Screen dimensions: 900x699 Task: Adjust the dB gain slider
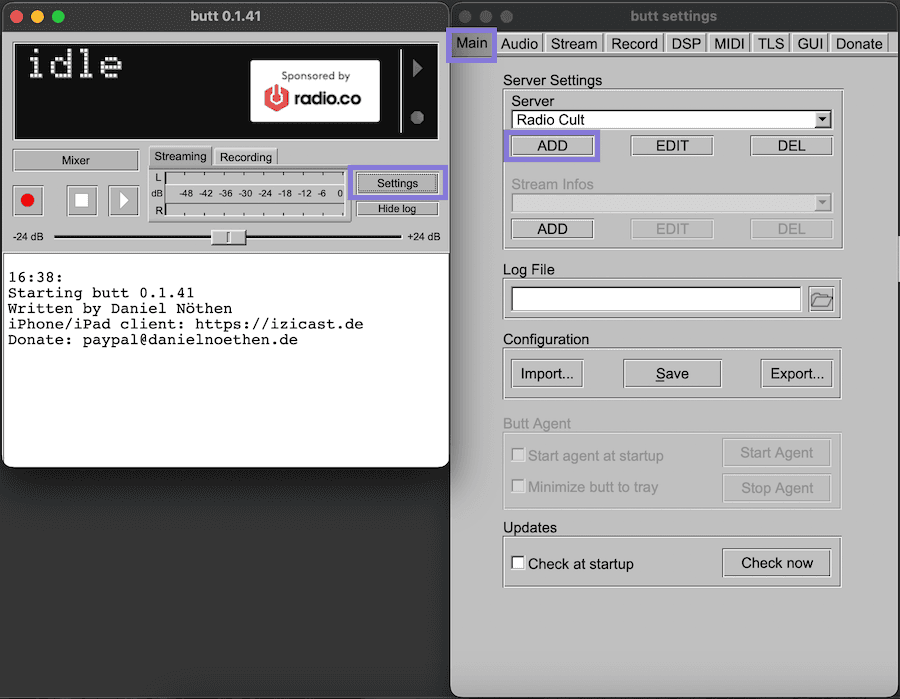pyautogui.click(x=228, y=238)
